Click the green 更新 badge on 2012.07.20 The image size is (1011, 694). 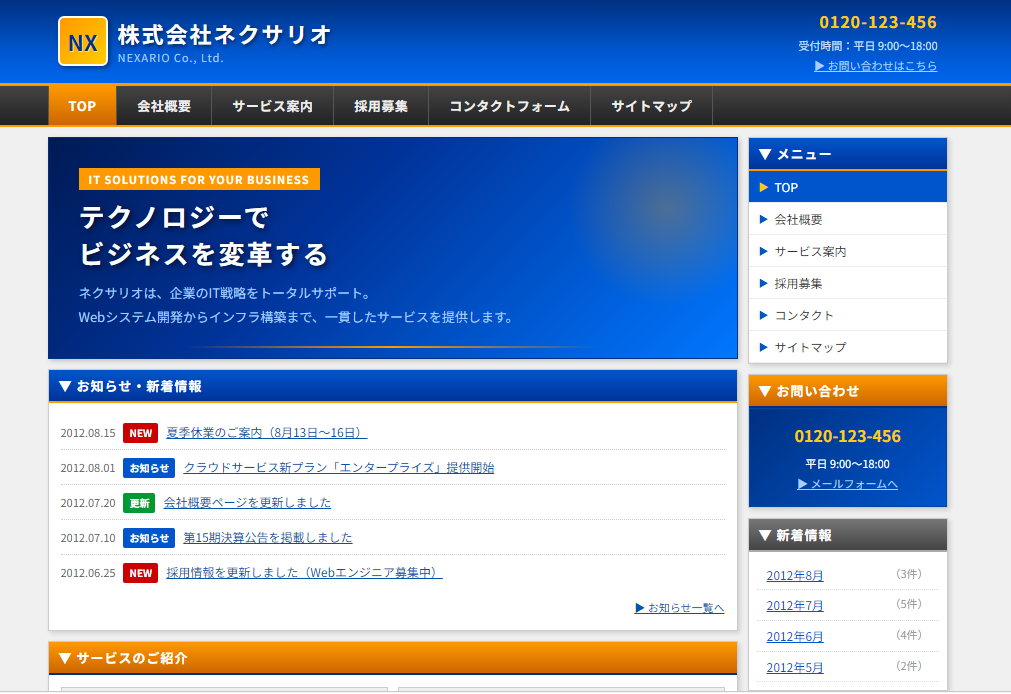tap(139, 503)
